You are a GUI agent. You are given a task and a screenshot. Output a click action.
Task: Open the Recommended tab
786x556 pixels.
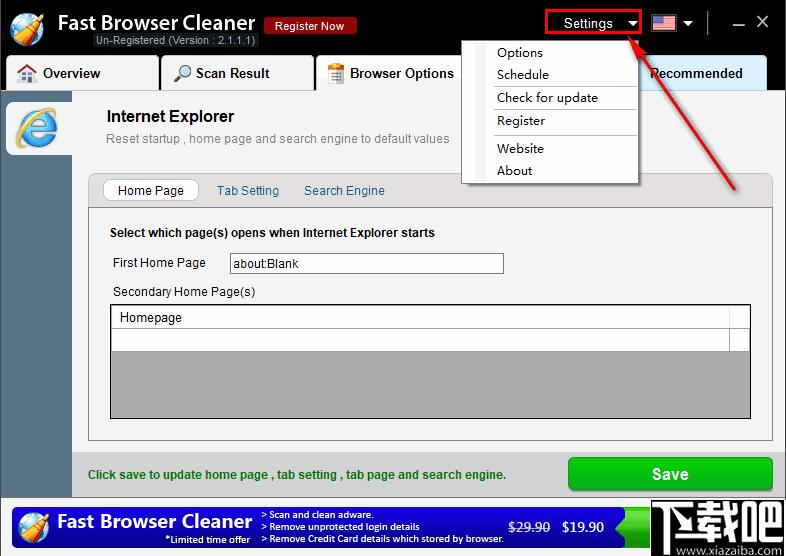pyautogui.click(x=702, y=73)
